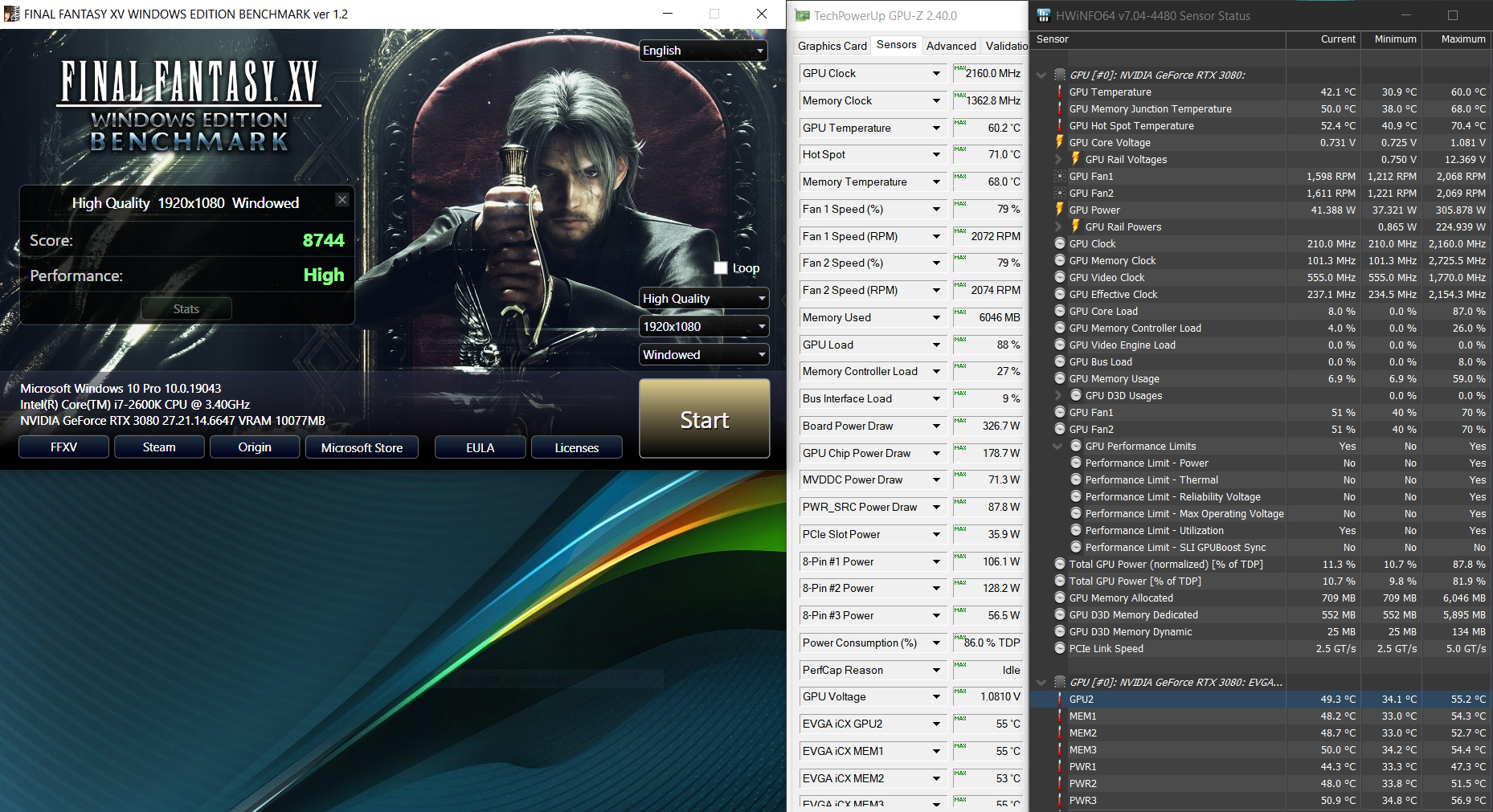Viewport: 1493px width, 812px height.
Task: Expand the GPU Rail Voltages node
Action: (1058, 159)
